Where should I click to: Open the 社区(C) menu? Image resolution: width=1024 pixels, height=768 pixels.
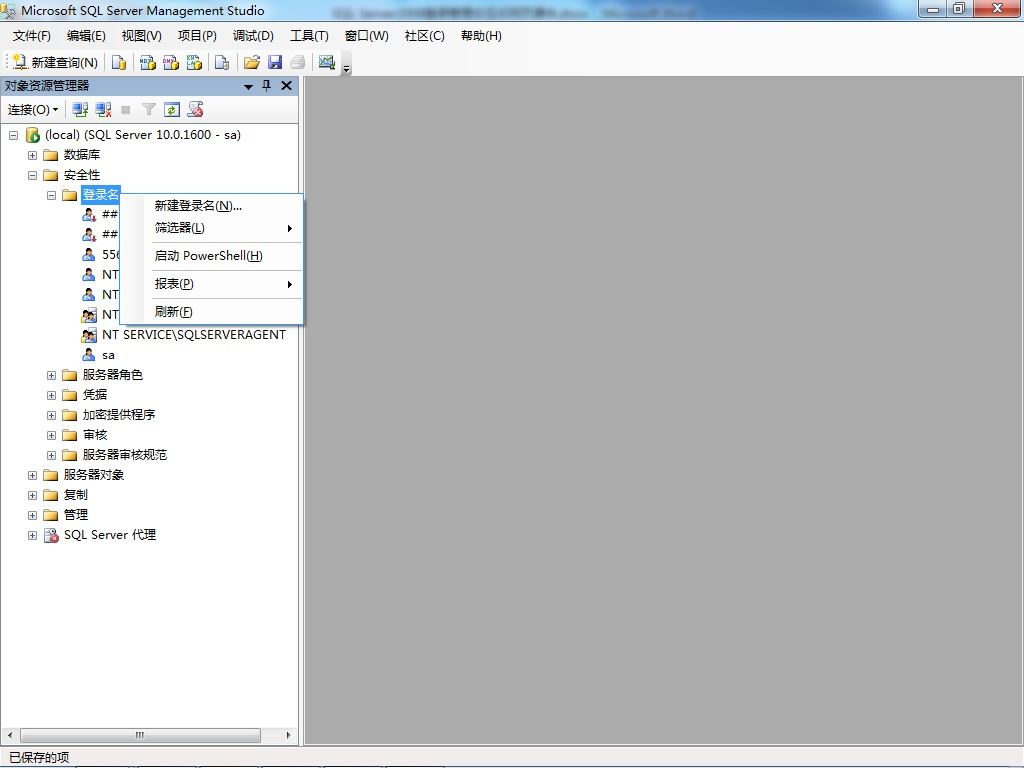coord(424,36)
